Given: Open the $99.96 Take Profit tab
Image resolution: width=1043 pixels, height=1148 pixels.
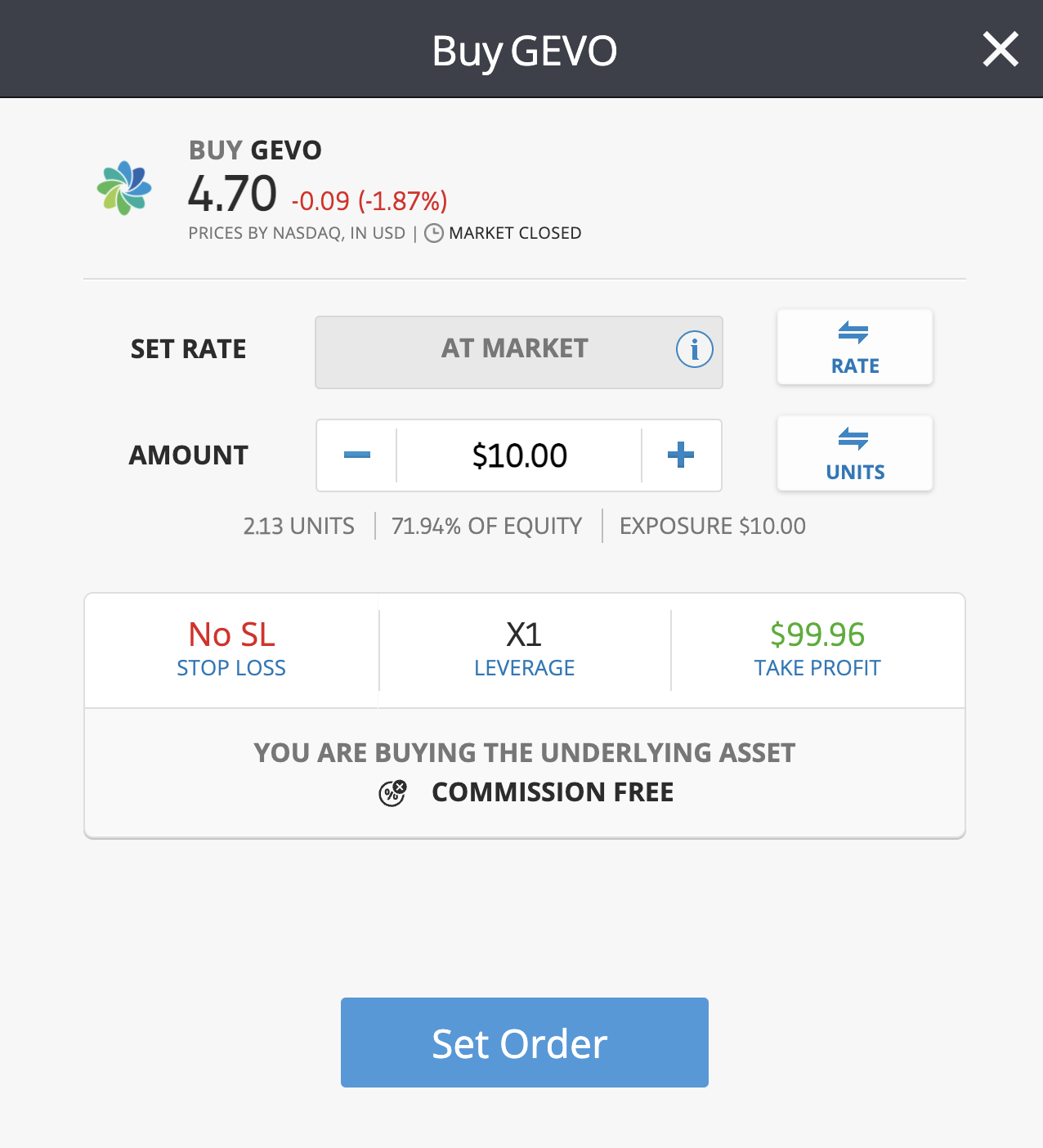Looking at the screenshot, I should (817, 650).
